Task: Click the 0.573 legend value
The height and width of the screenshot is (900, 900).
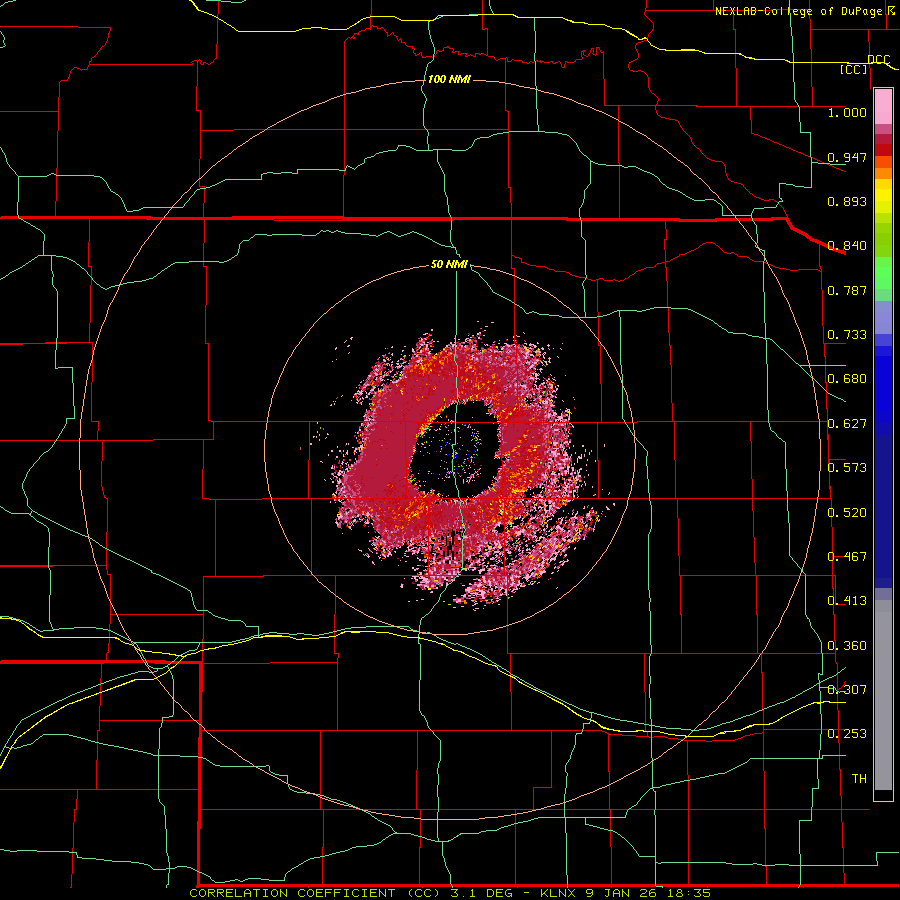Action: (847, 468)
